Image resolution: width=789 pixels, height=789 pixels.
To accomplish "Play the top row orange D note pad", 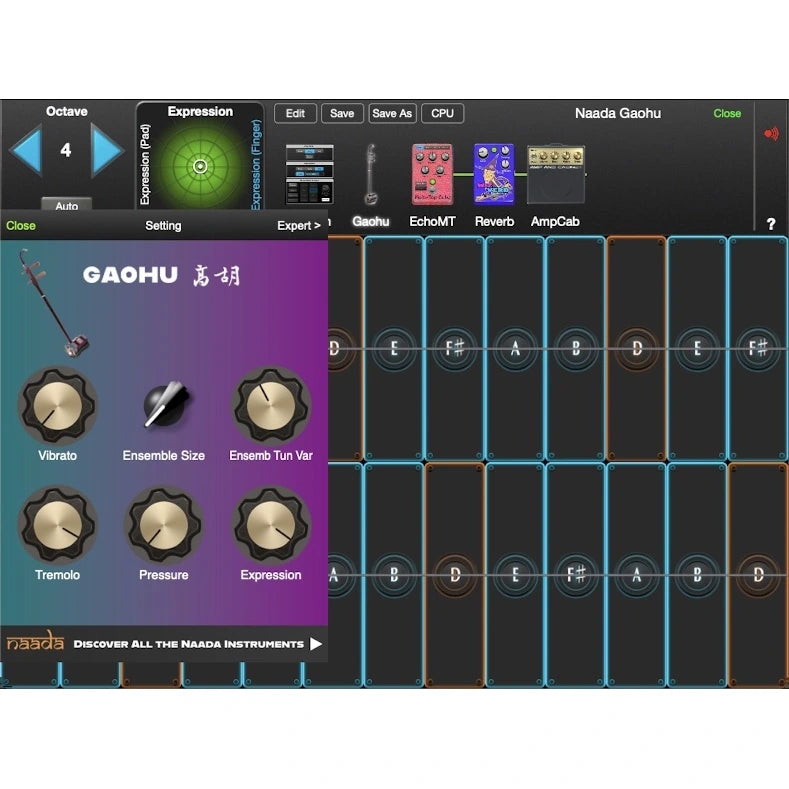I will 637,348.
